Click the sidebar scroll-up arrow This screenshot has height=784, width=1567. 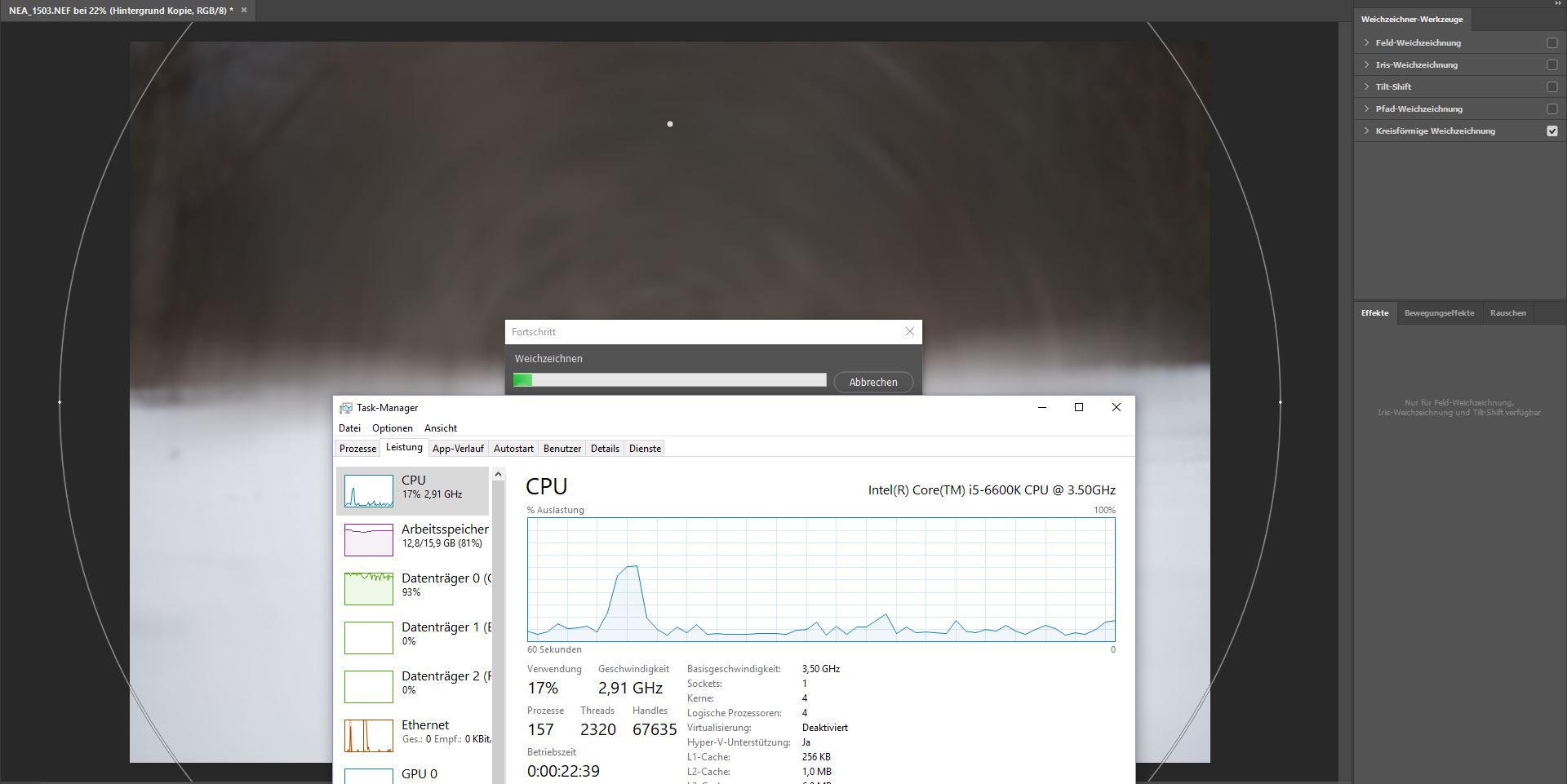tap(498, 475)
